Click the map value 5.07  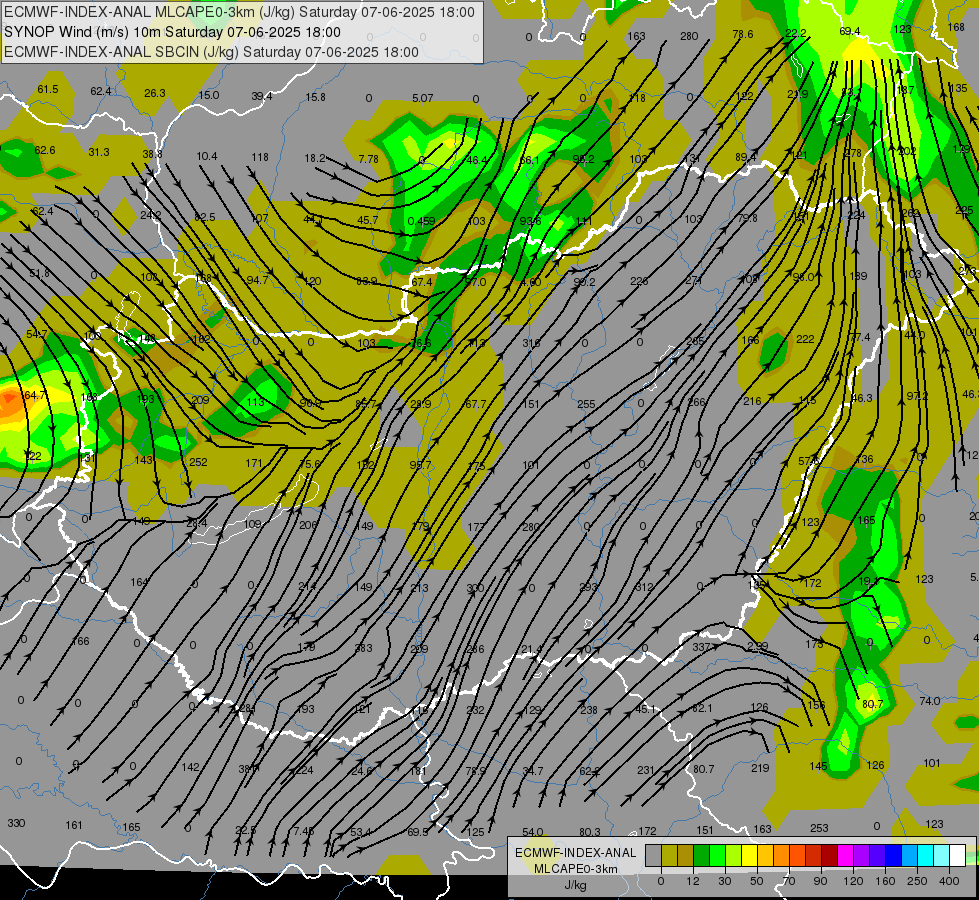point(423,98)
